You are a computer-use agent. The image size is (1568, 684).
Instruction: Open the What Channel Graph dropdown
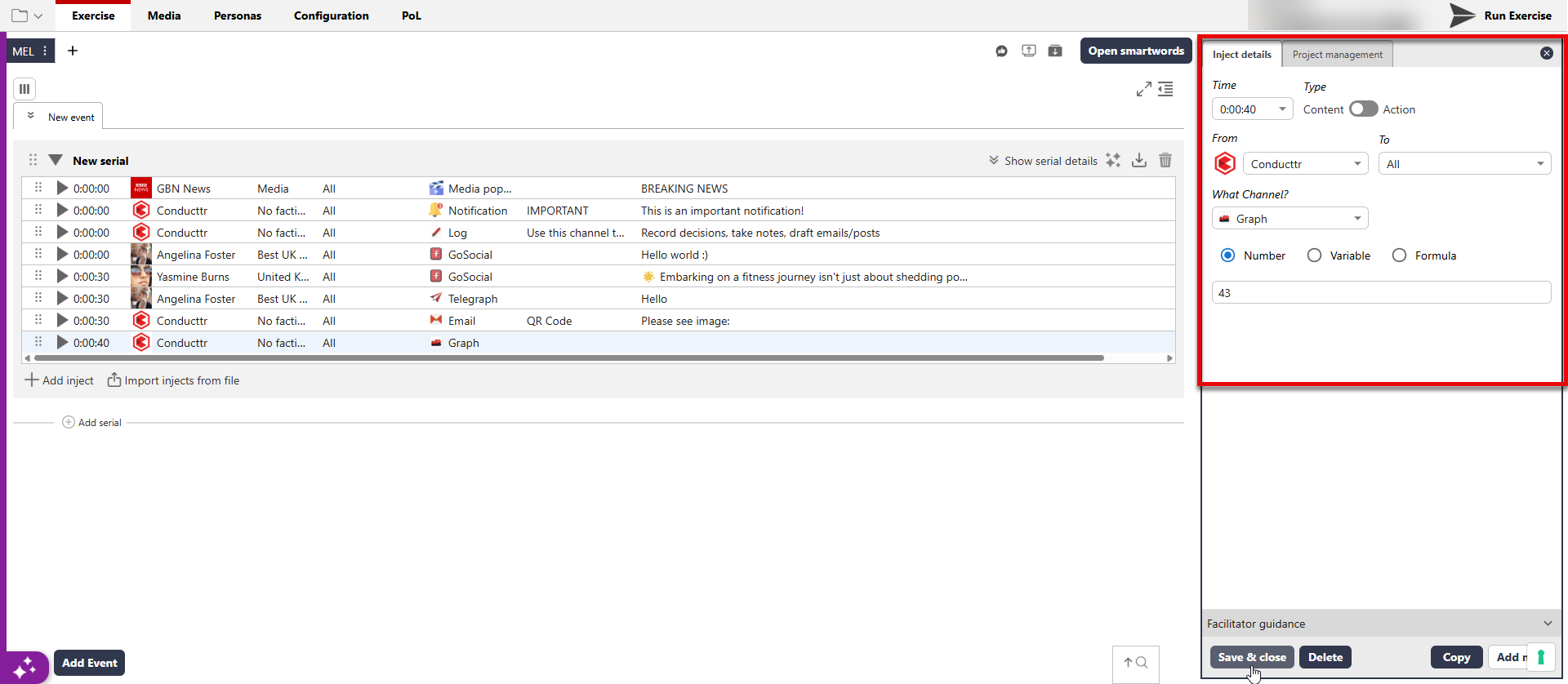coord(1290,219)
